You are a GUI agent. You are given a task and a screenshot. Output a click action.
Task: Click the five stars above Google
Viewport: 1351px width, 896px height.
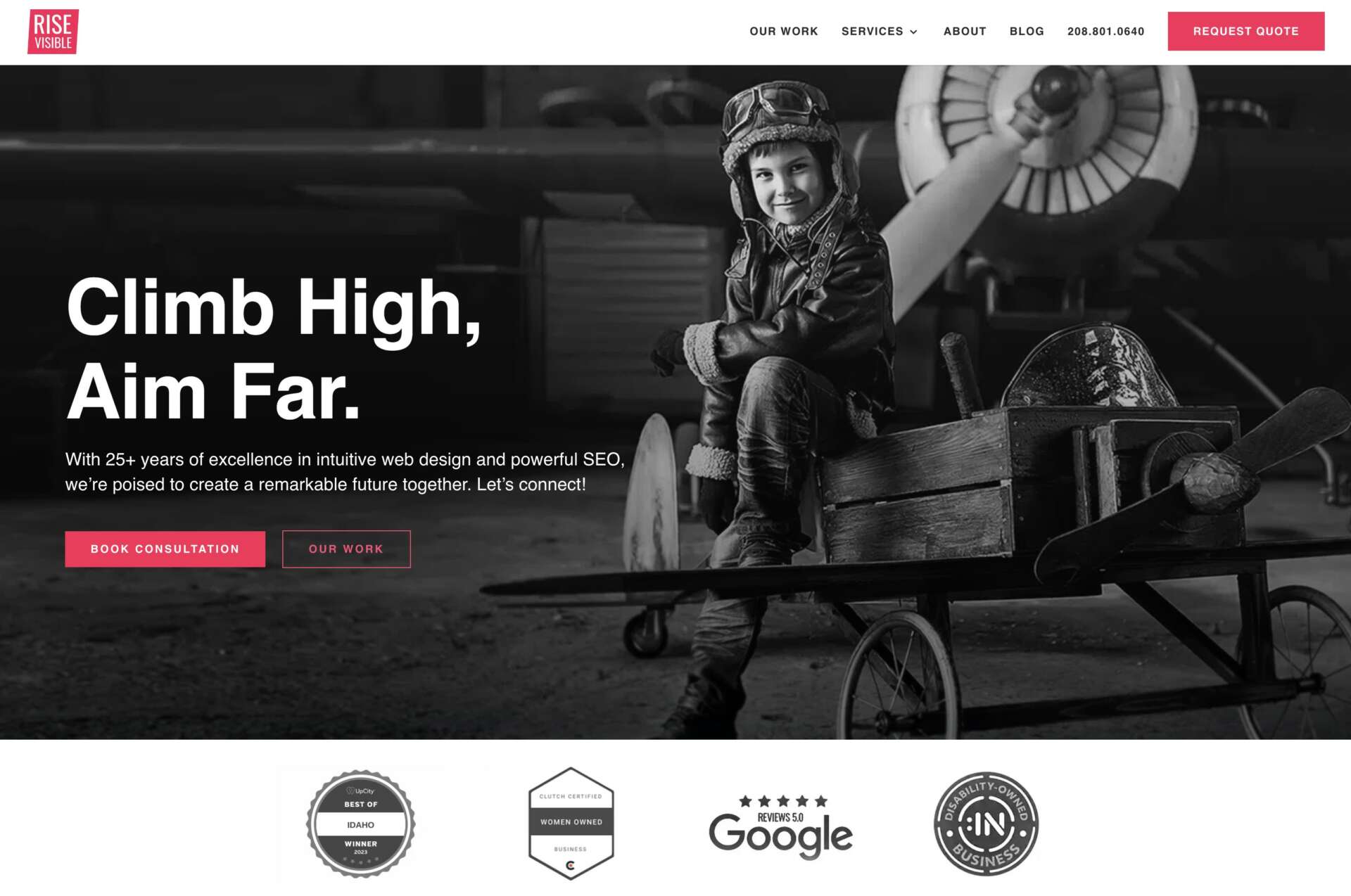(782, 801)
